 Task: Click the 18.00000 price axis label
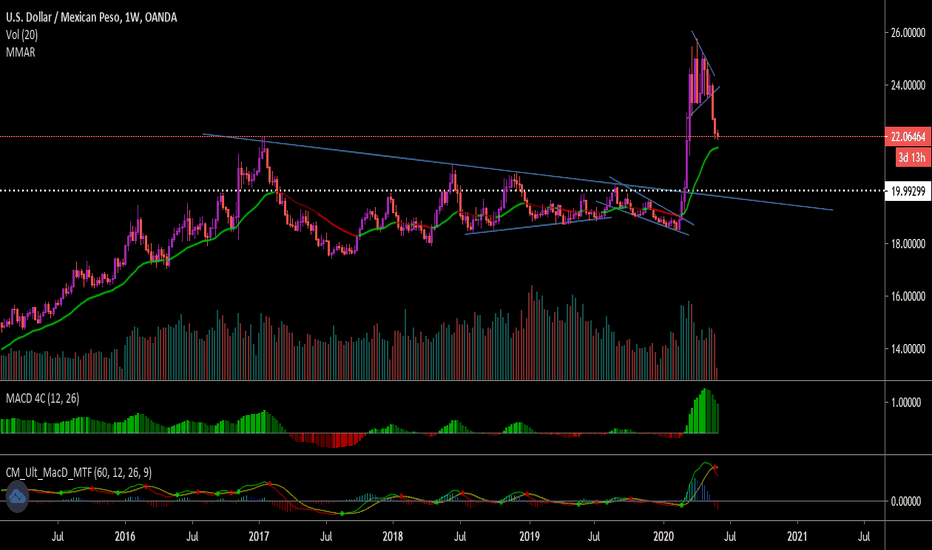[908, 244]
